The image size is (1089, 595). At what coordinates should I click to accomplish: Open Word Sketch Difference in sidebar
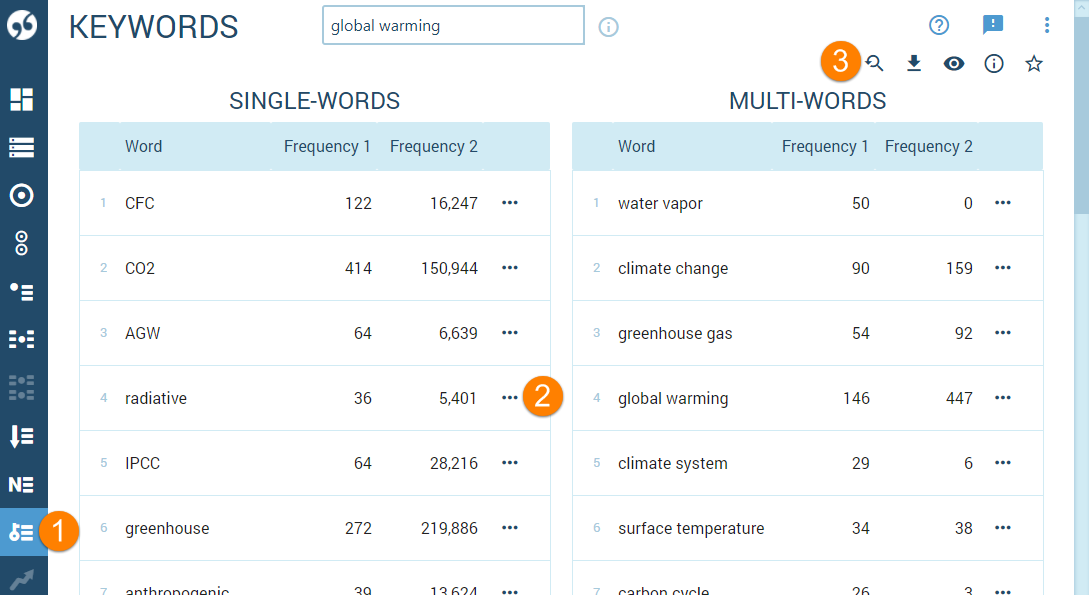coord(22,243)
